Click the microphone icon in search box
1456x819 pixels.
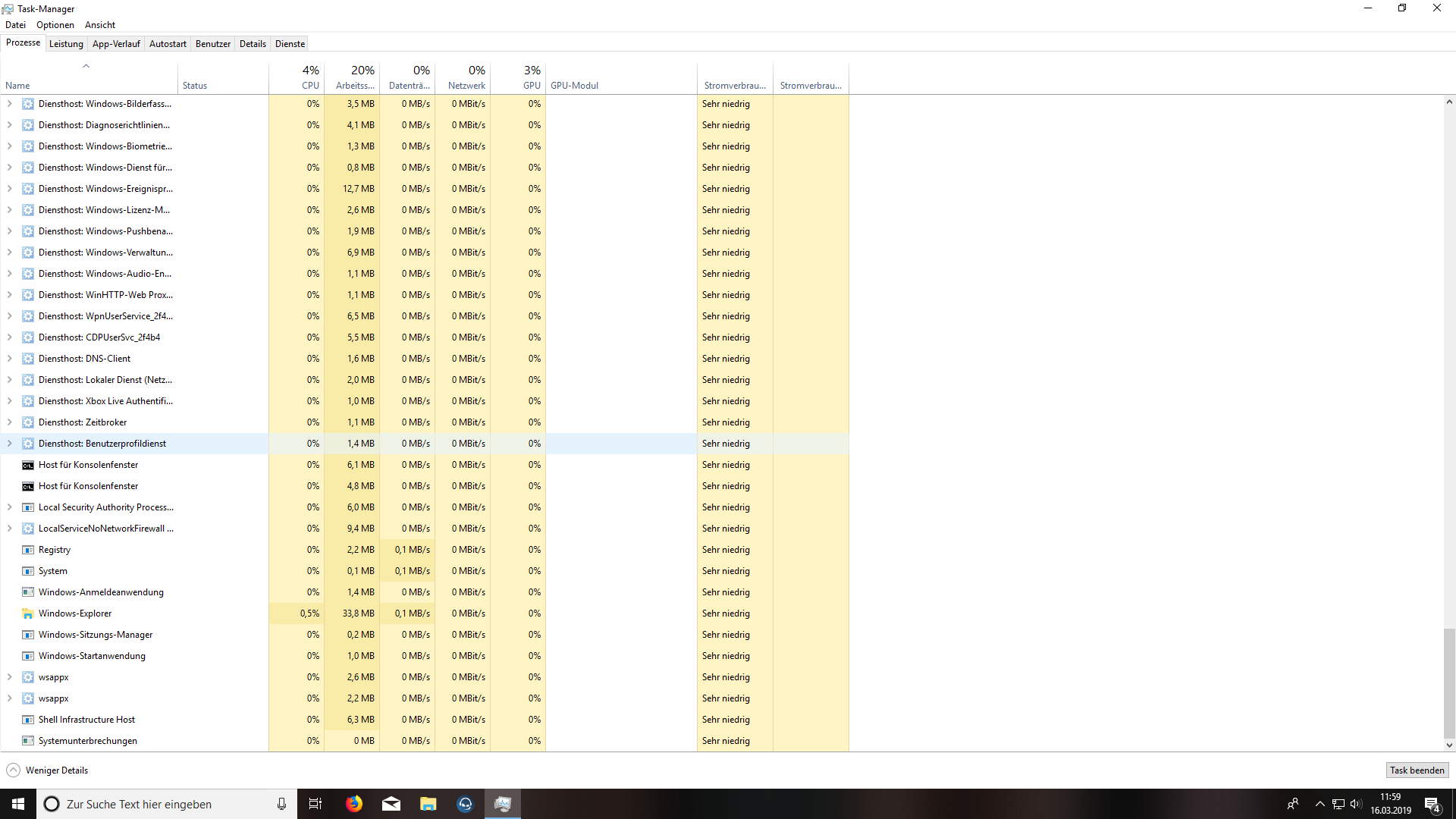pos(281,804)
